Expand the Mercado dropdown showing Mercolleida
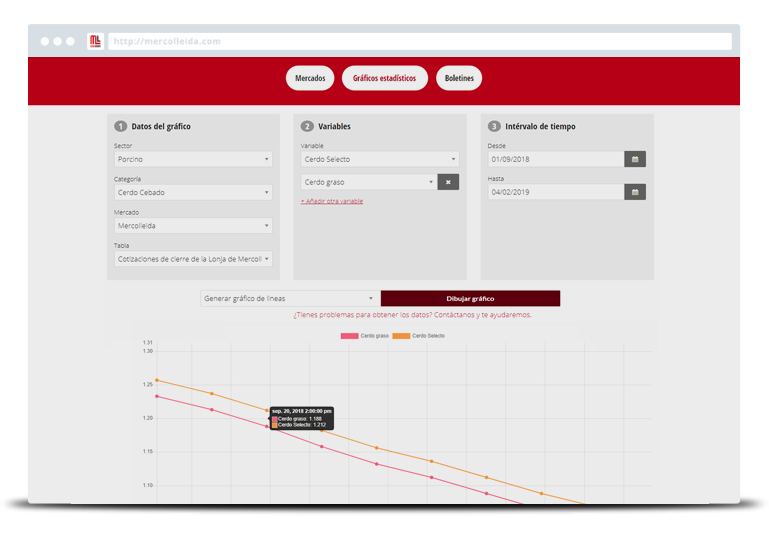The height and width of the screenshot is (533, 769). click(193, 226)
